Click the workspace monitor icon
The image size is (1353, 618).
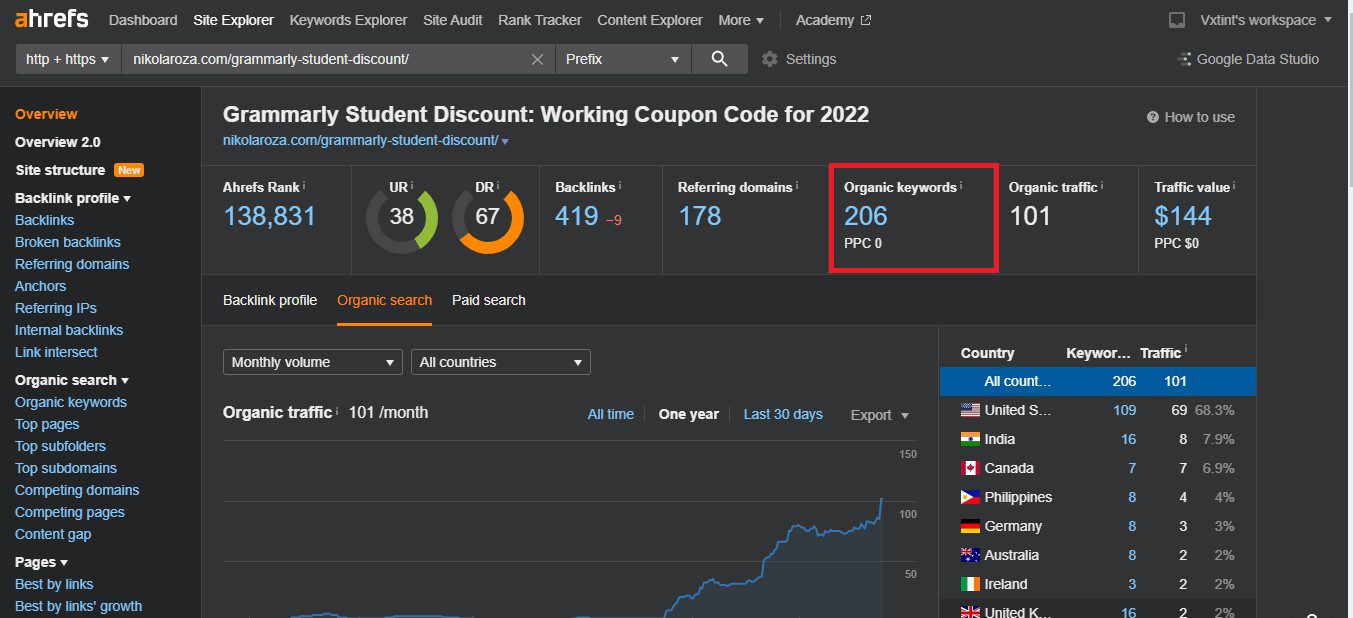click(1177, 20)
